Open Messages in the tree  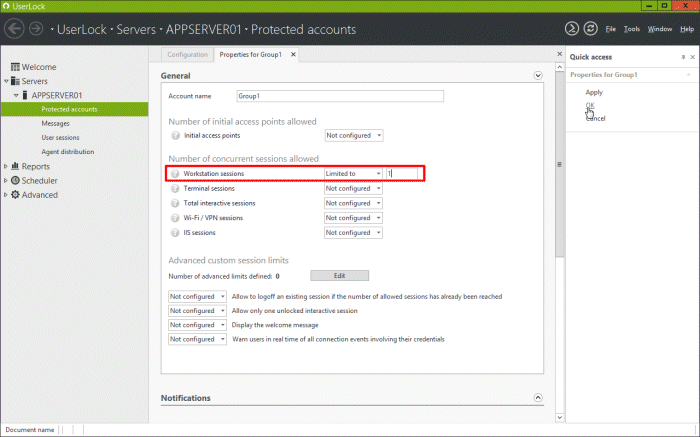(55, 123)
